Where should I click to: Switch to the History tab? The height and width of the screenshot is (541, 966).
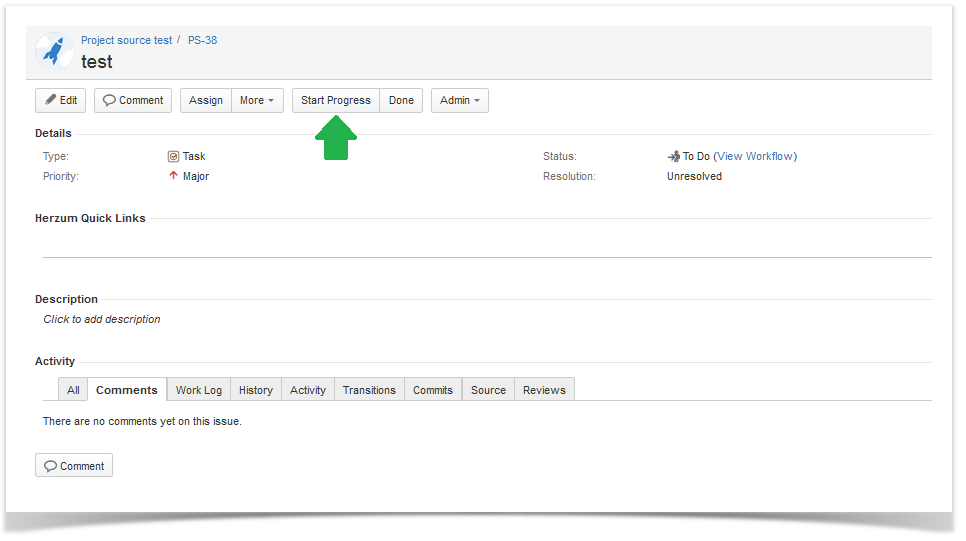tap(256, 390)
